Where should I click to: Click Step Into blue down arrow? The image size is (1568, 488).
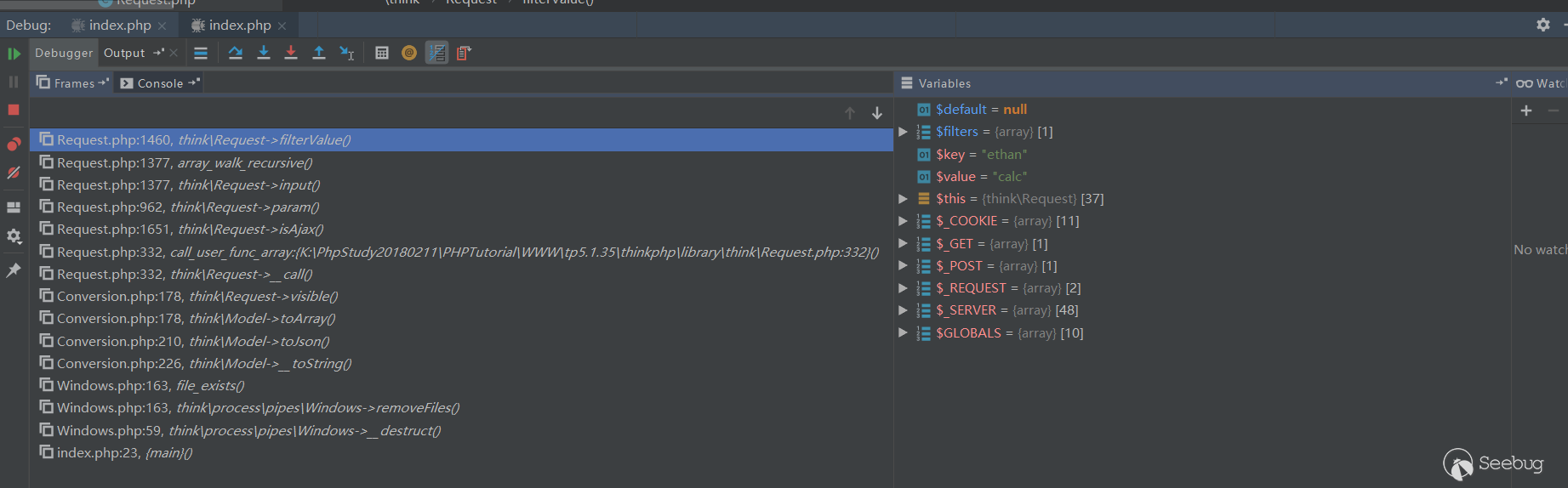pos(264,53)
